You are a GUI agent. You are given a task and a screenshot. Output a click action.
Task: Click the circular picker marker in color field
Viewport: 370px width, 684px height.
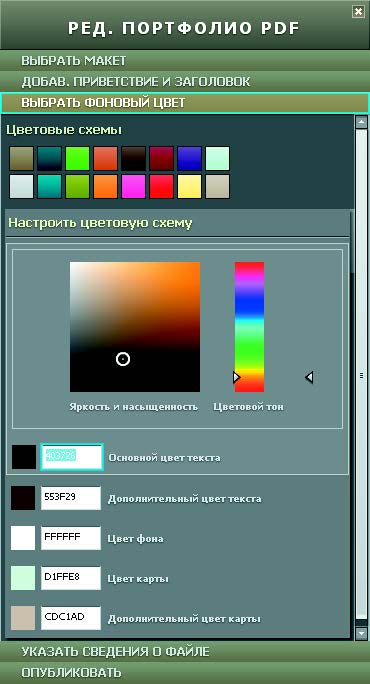tap(123, 359)
